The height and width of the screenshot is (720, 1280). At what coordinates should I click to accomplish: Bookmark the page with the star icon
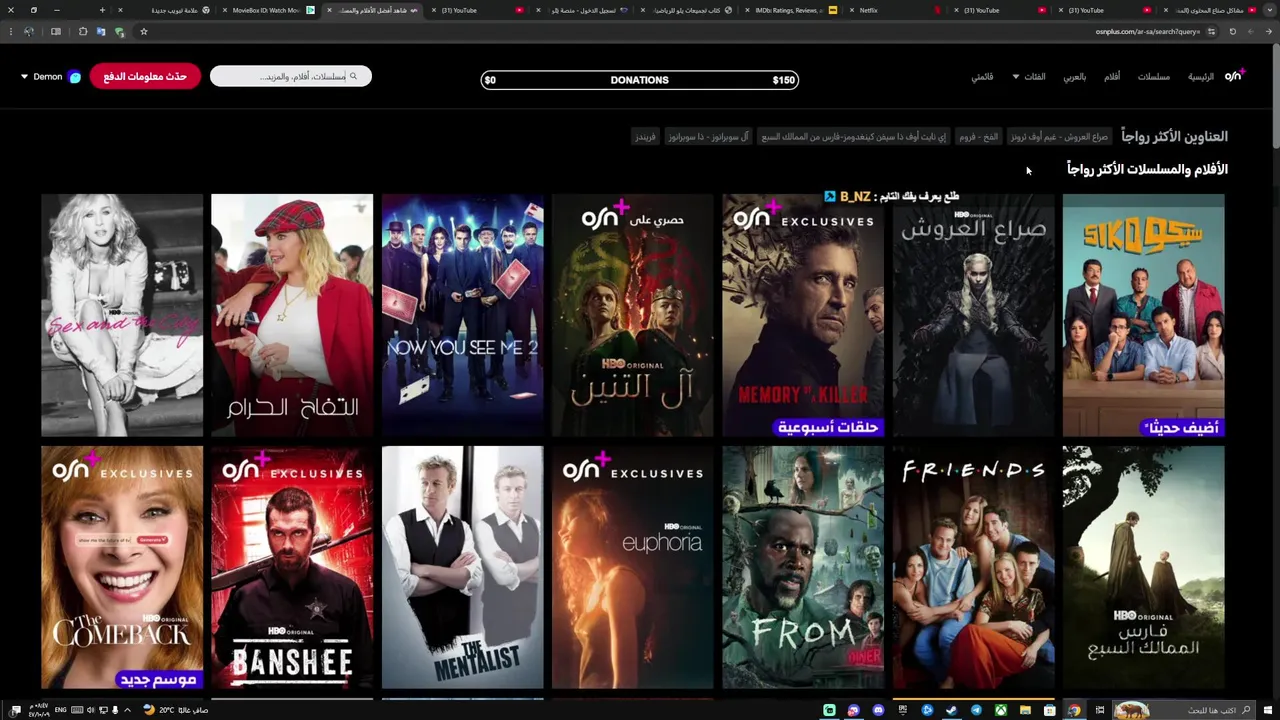[x=143, y=31]
